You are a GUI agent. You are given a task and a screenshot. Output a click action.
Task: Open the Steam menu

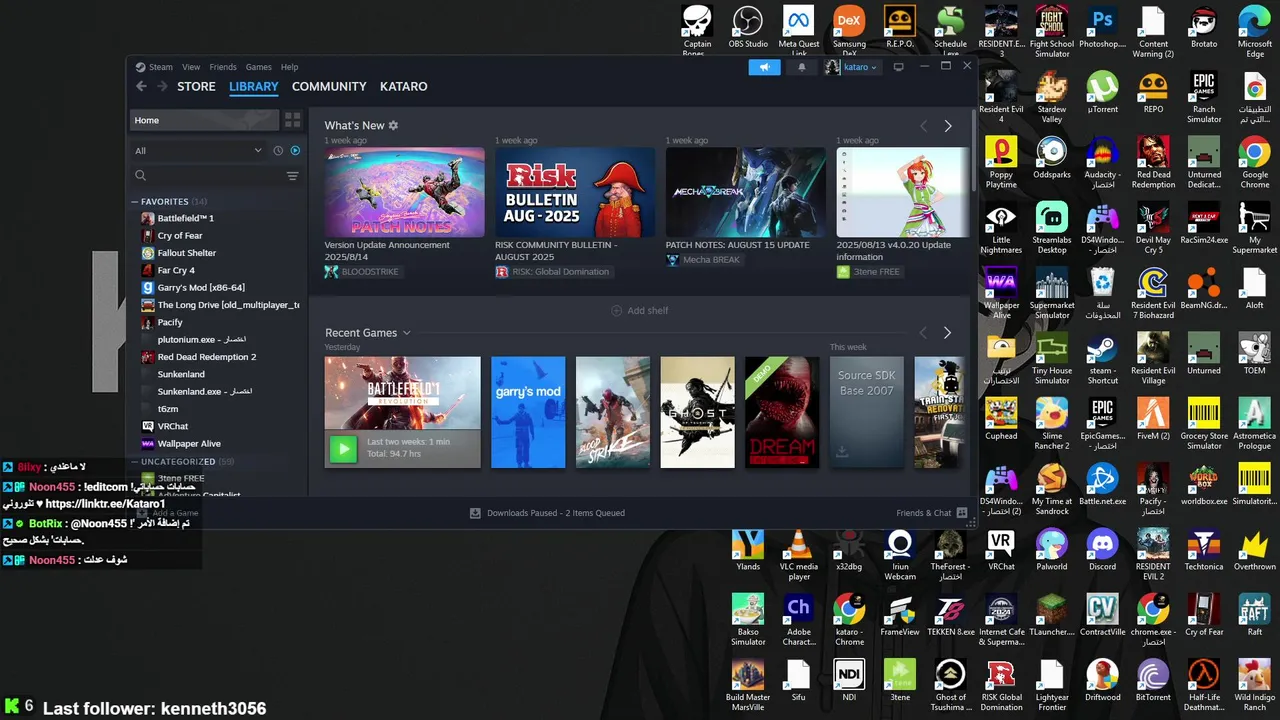pyautogui.click(x=160, y=67)
